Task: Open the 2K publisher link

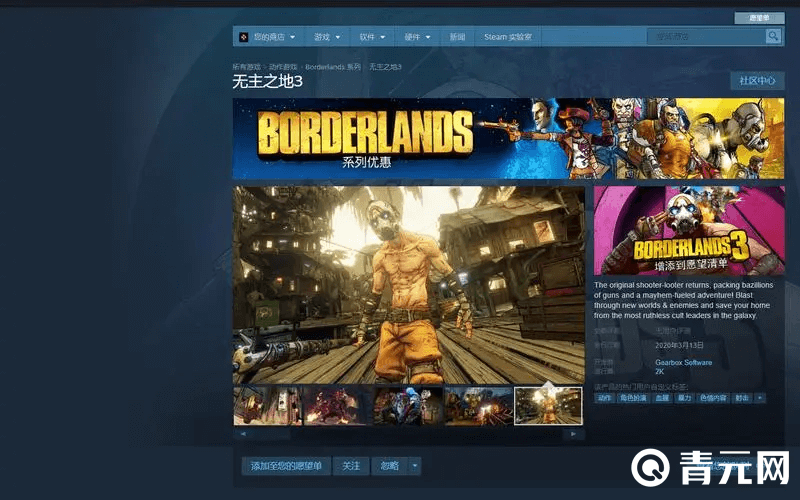Action: (659, 371)
